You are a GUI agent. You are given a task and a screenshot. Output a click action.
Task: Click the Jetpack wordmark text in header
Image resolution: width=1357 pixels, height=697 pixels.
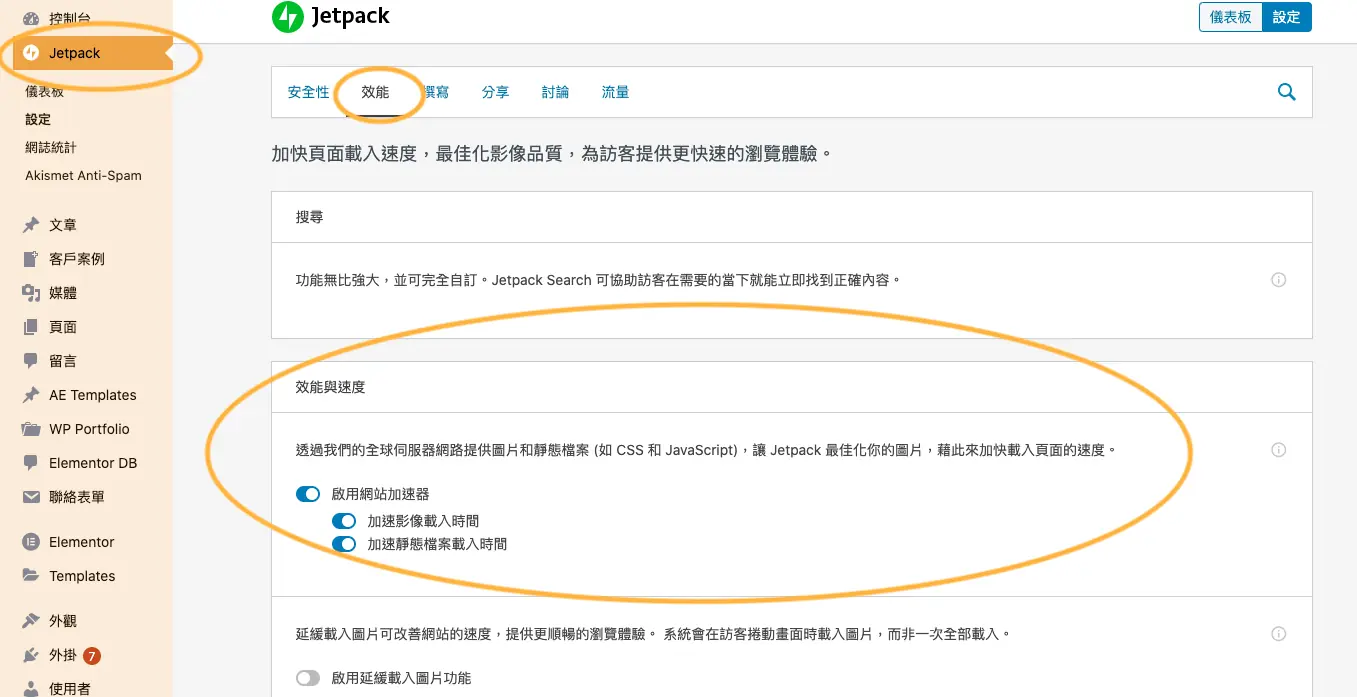point(350,16)
